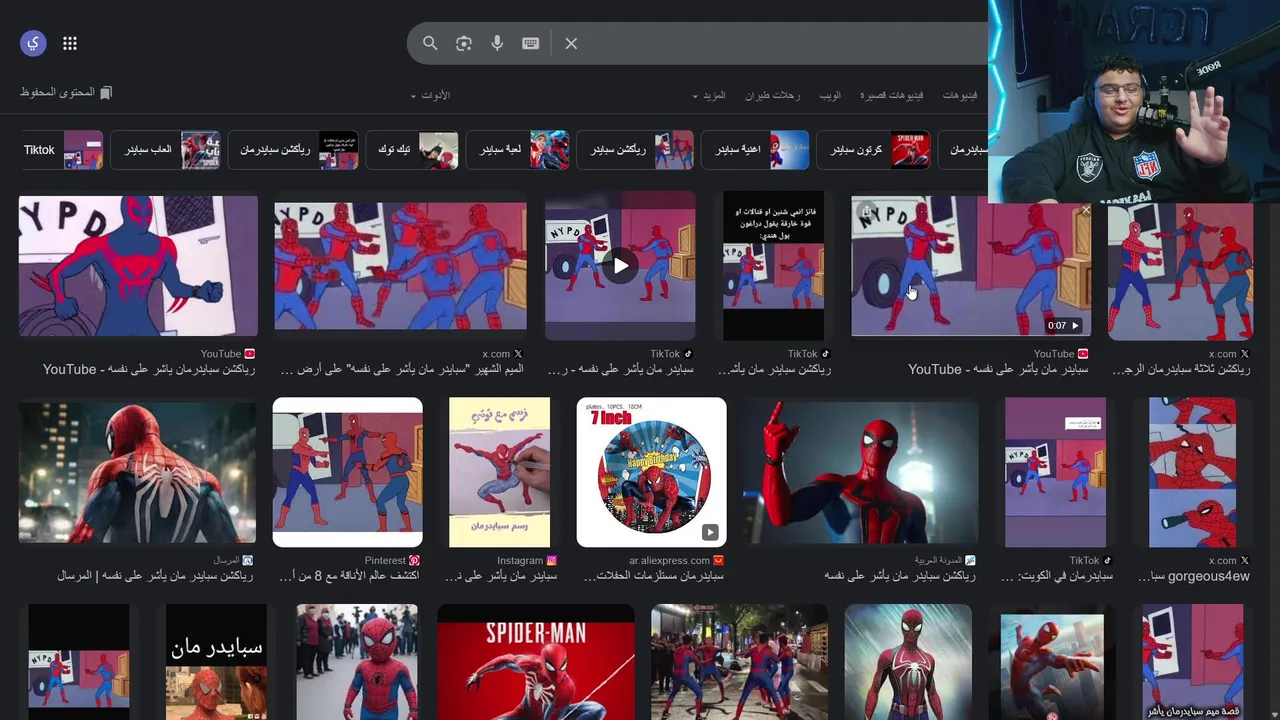Open the black TikTok thumbnail with Arabic caption

[774, 266]
